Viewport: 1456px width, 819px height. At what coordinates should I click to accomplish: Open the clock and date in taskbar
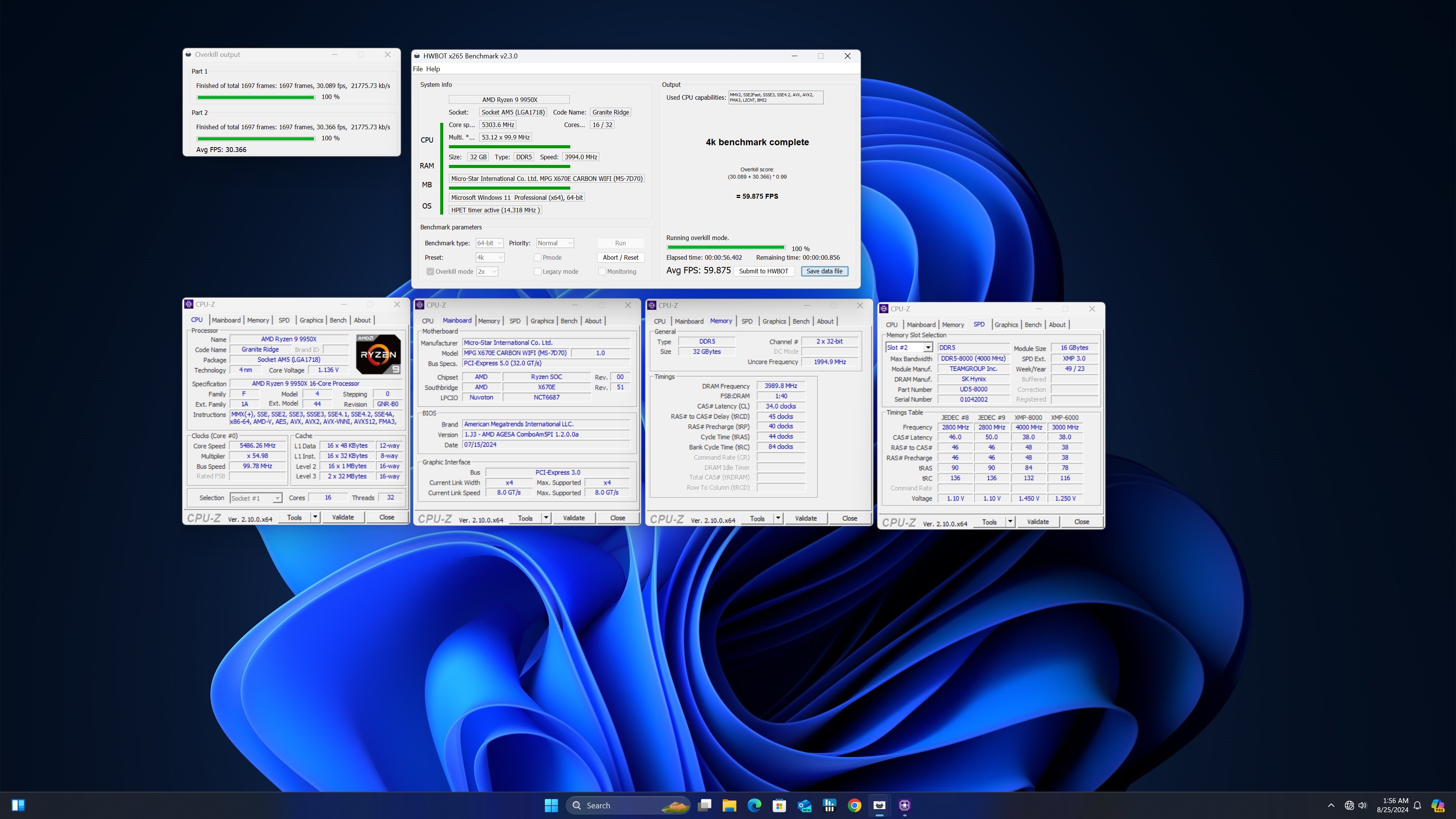(x=1392, y=805)
